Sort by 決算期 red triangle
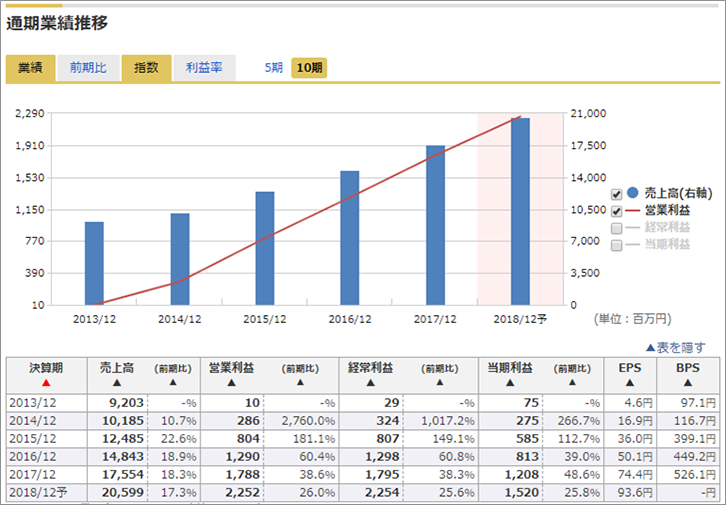 [x=46, y=383]
